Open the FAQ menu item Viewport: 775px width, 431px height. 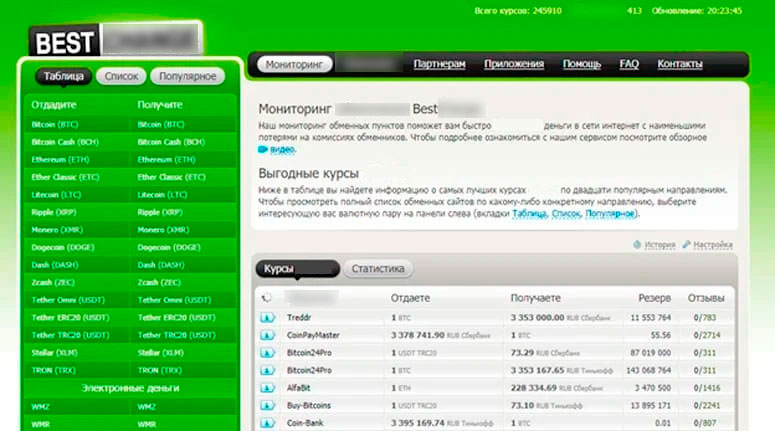(629, 64)
